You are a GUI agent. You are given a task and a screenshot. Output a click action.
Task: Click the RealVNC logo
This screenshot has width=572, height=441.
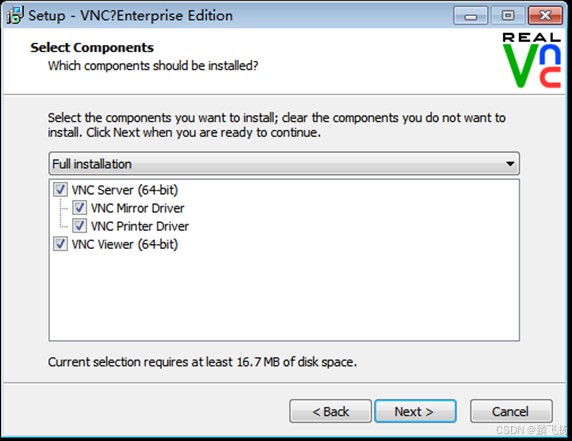click(x=532, y=60)
